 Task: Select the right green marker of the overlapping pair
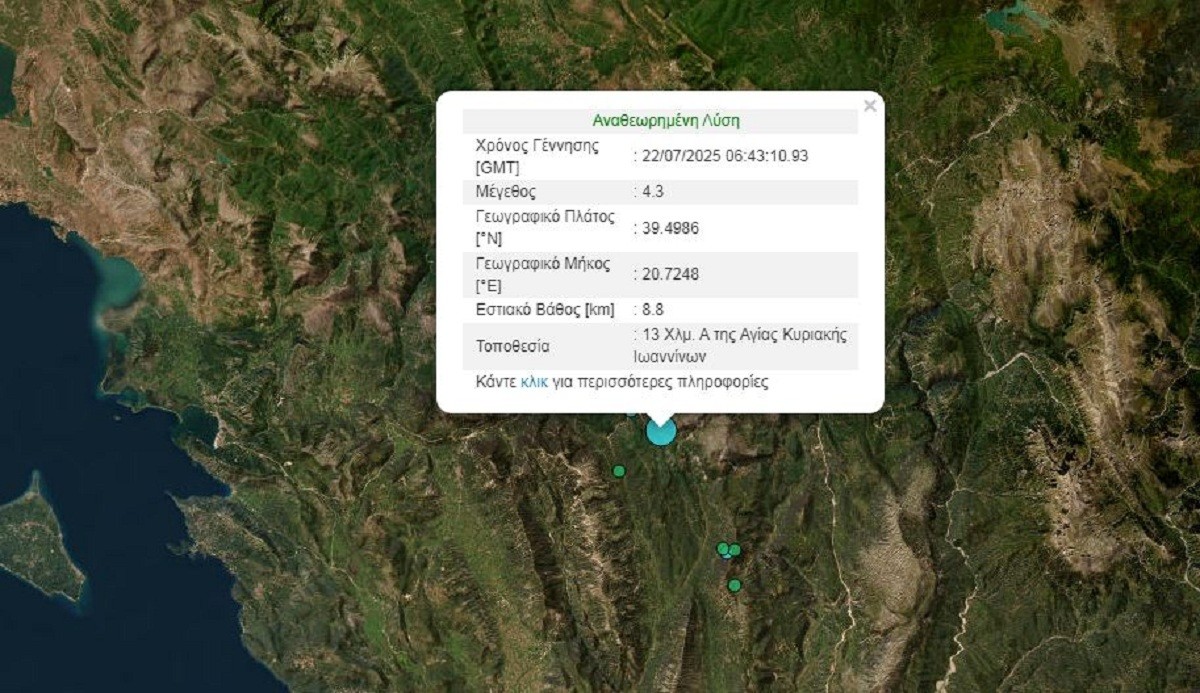[735, 550]
